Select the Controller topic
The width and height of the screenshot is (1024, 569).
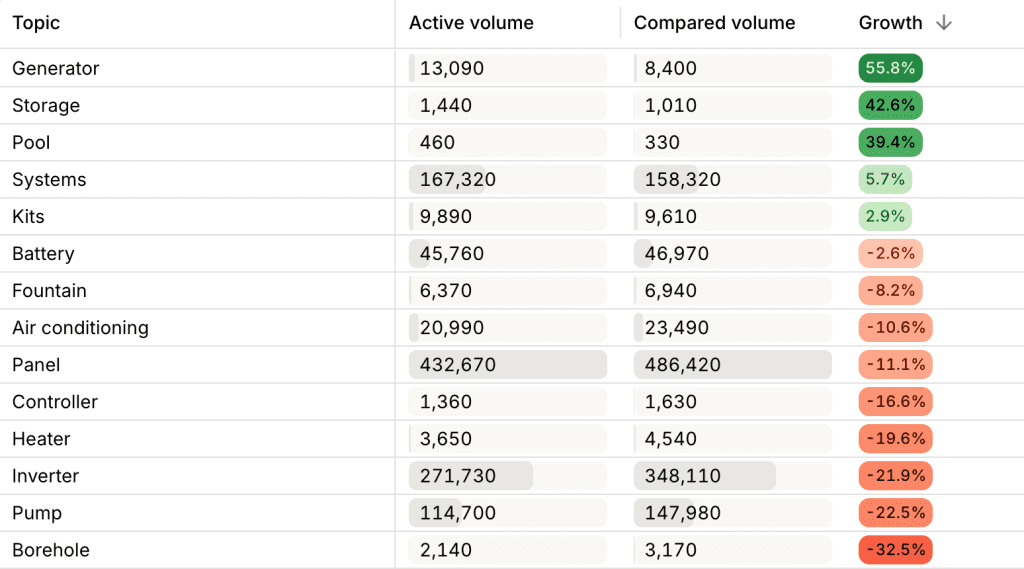(x=55, y=401)
